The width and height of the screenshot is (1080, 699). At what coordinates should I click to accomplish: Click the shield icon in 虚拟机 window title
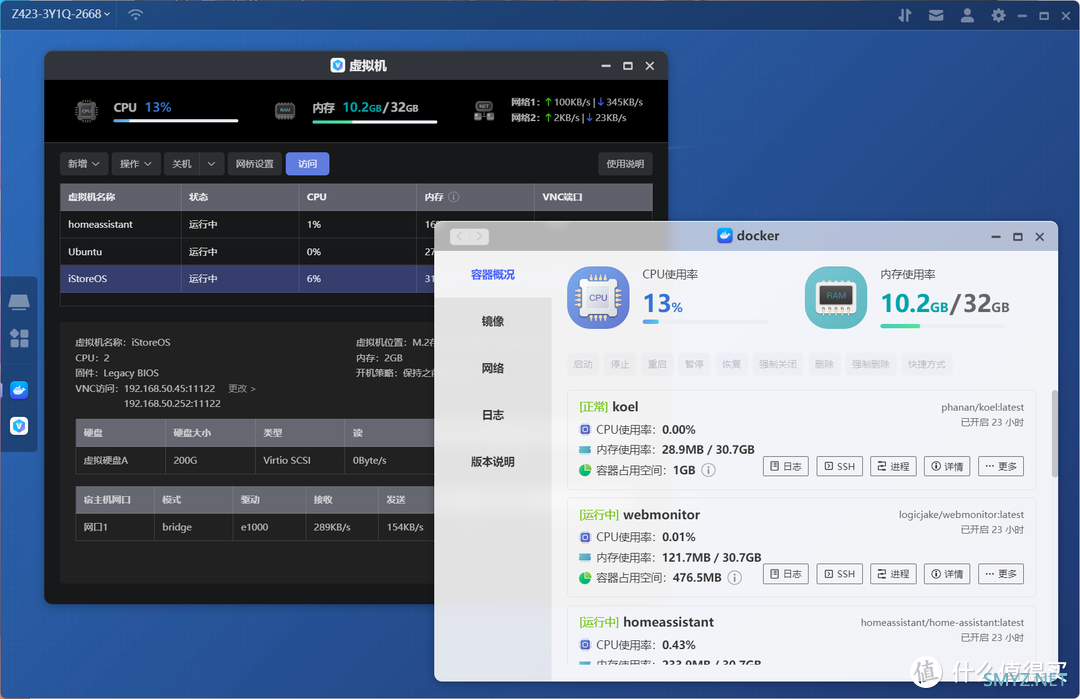(x=338, y=65)
